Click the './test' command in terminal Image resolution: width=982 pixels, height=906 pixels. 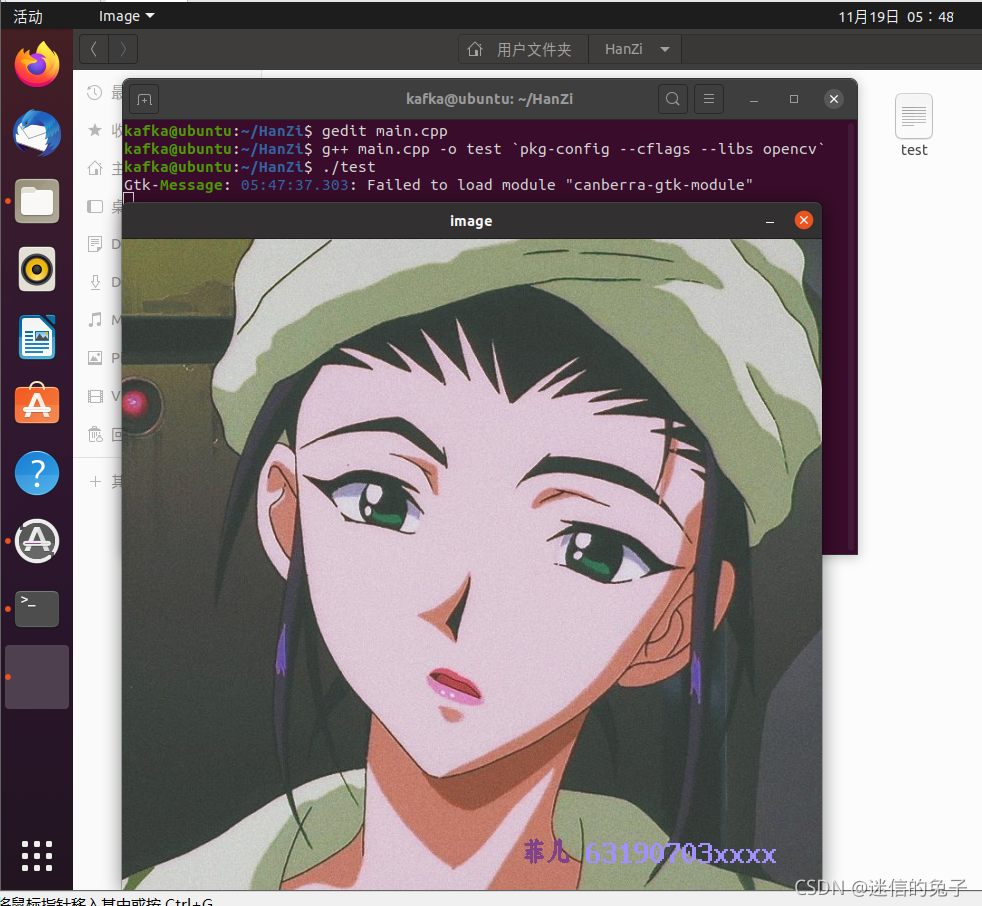(x=349, y=167)
